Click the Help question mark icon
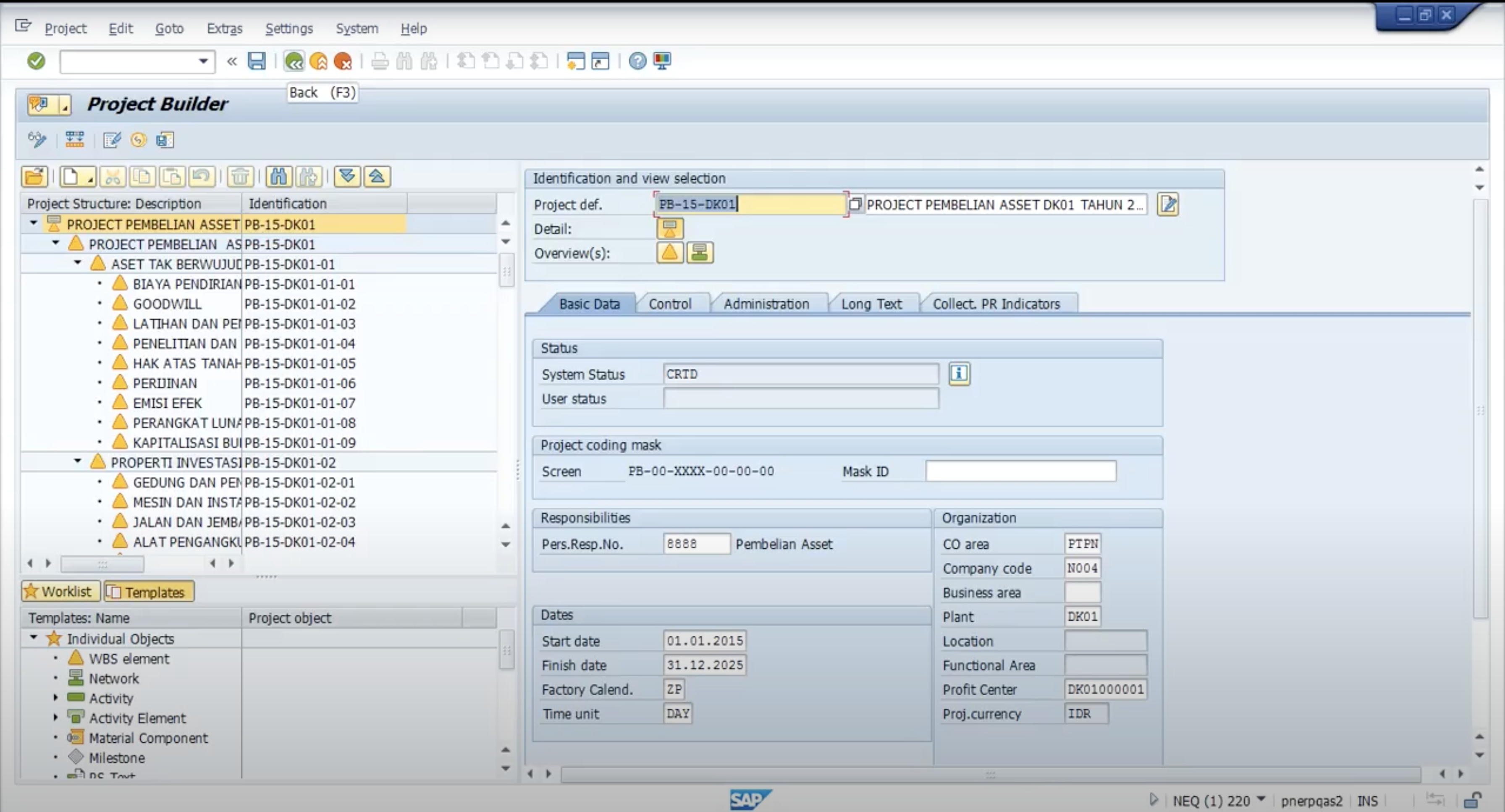This screenshot has height=812, width=1505. tap(637, 61)
